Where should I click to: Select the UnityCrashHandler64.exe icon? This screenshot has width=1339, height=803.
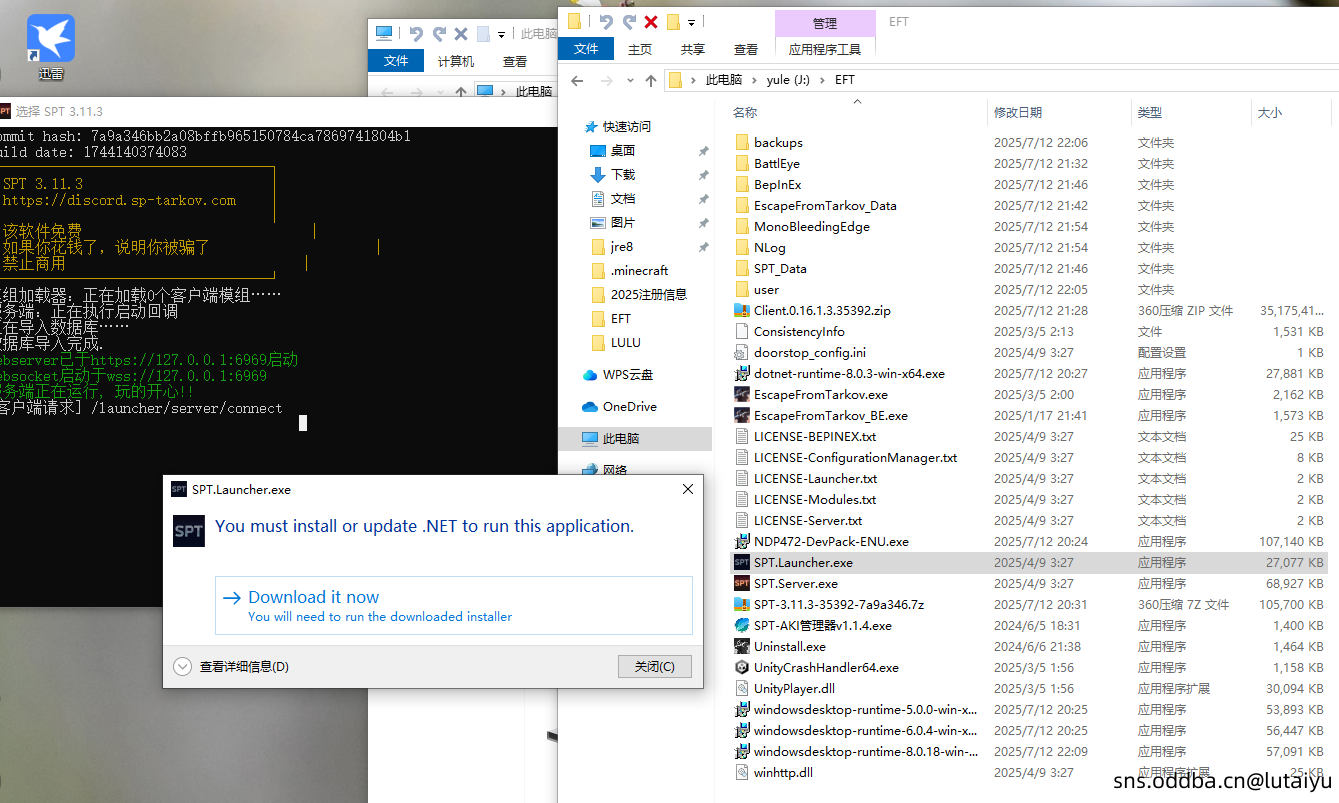pyautogui.click(x=741, y=667)
